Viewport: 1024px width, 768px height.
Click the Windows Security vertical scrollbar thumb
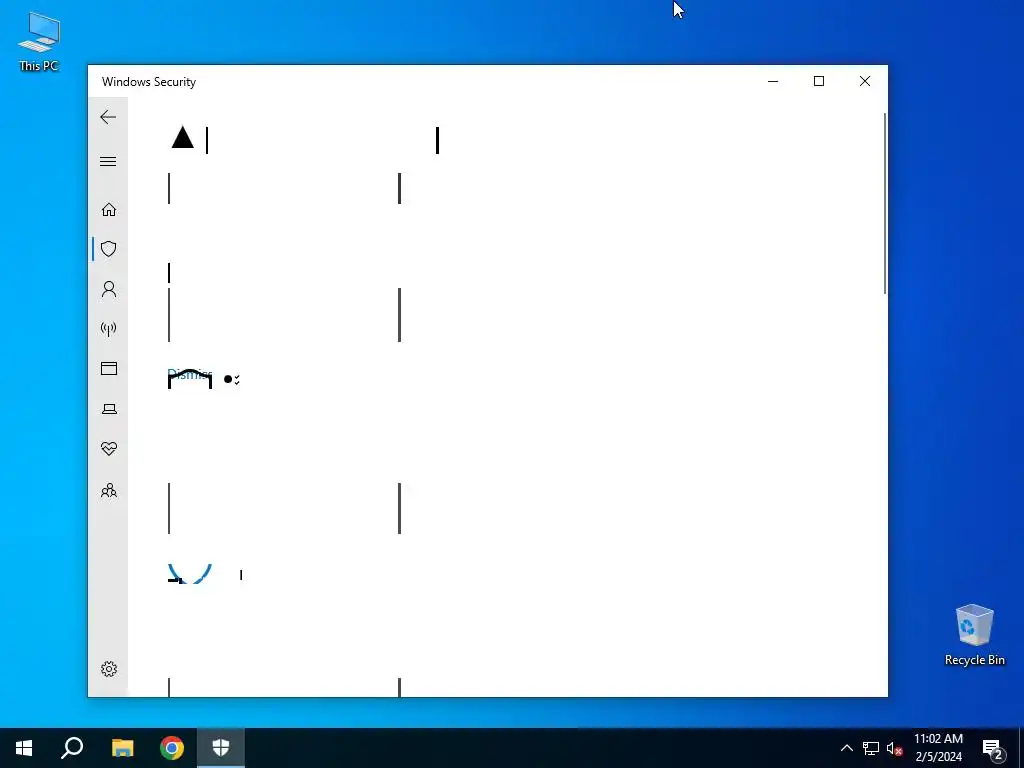[x=885, y=203]
